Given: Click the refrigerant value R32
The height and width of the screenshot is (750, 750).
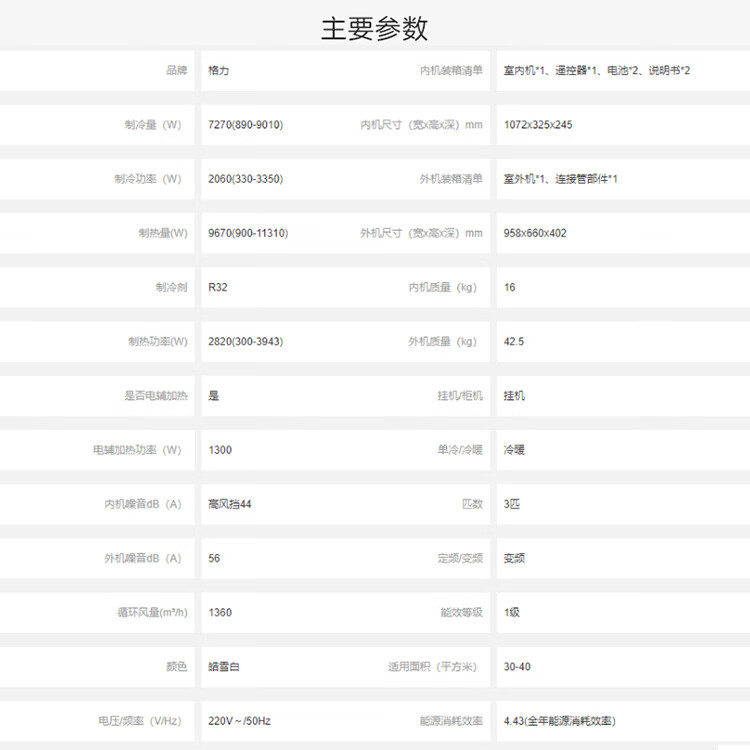Looking at the screenshot, I should (218, 287).
